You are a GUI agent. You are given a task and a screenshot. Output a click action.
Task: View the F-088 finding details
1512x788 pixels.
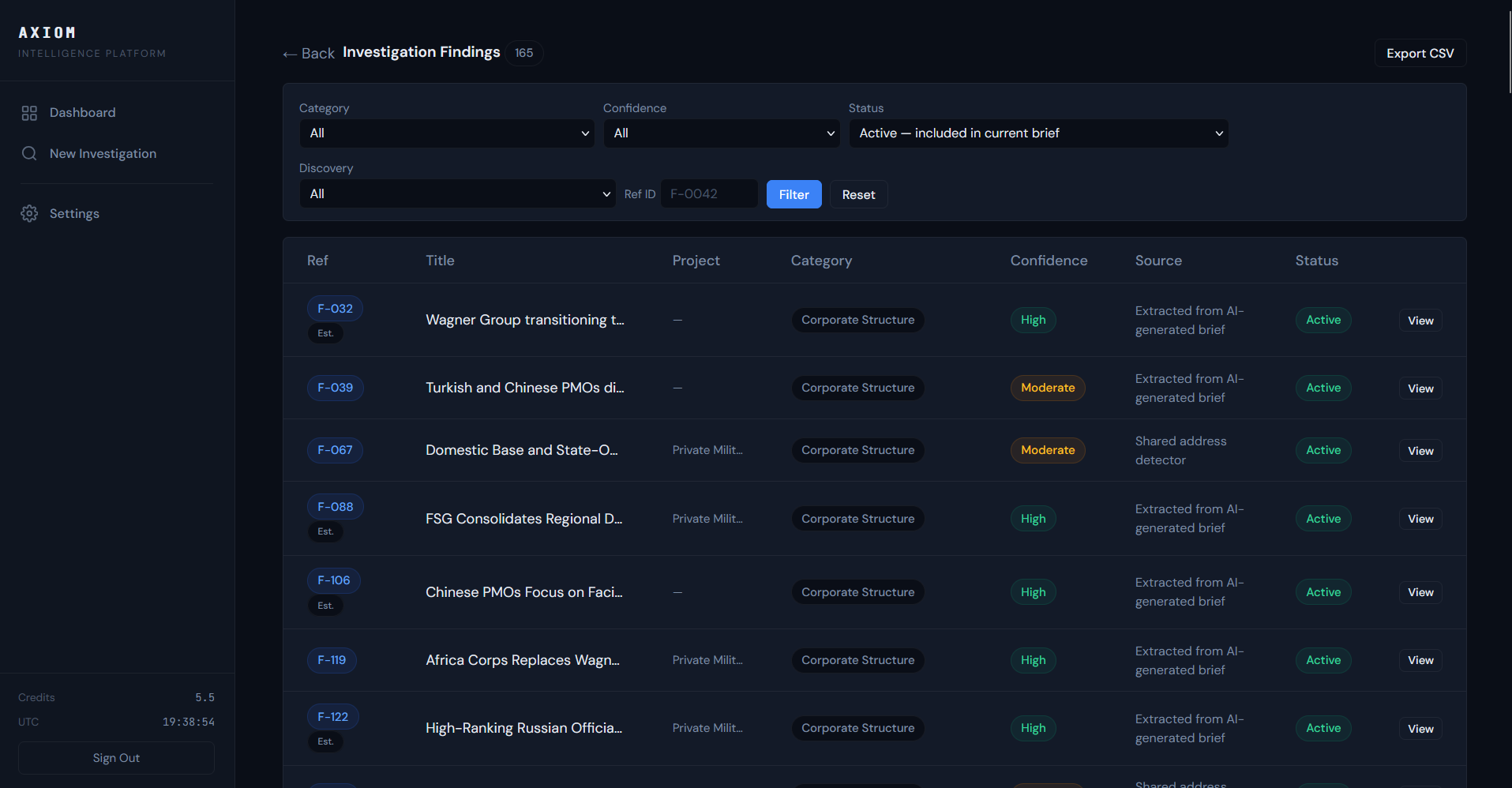(x=1420, y=519)
